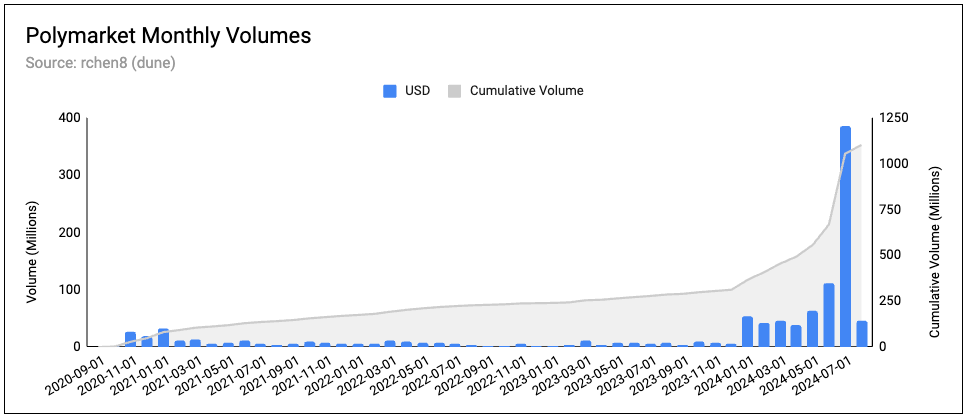
Task: Click the 2024-01-01 date label
Action: coord(725,373)
